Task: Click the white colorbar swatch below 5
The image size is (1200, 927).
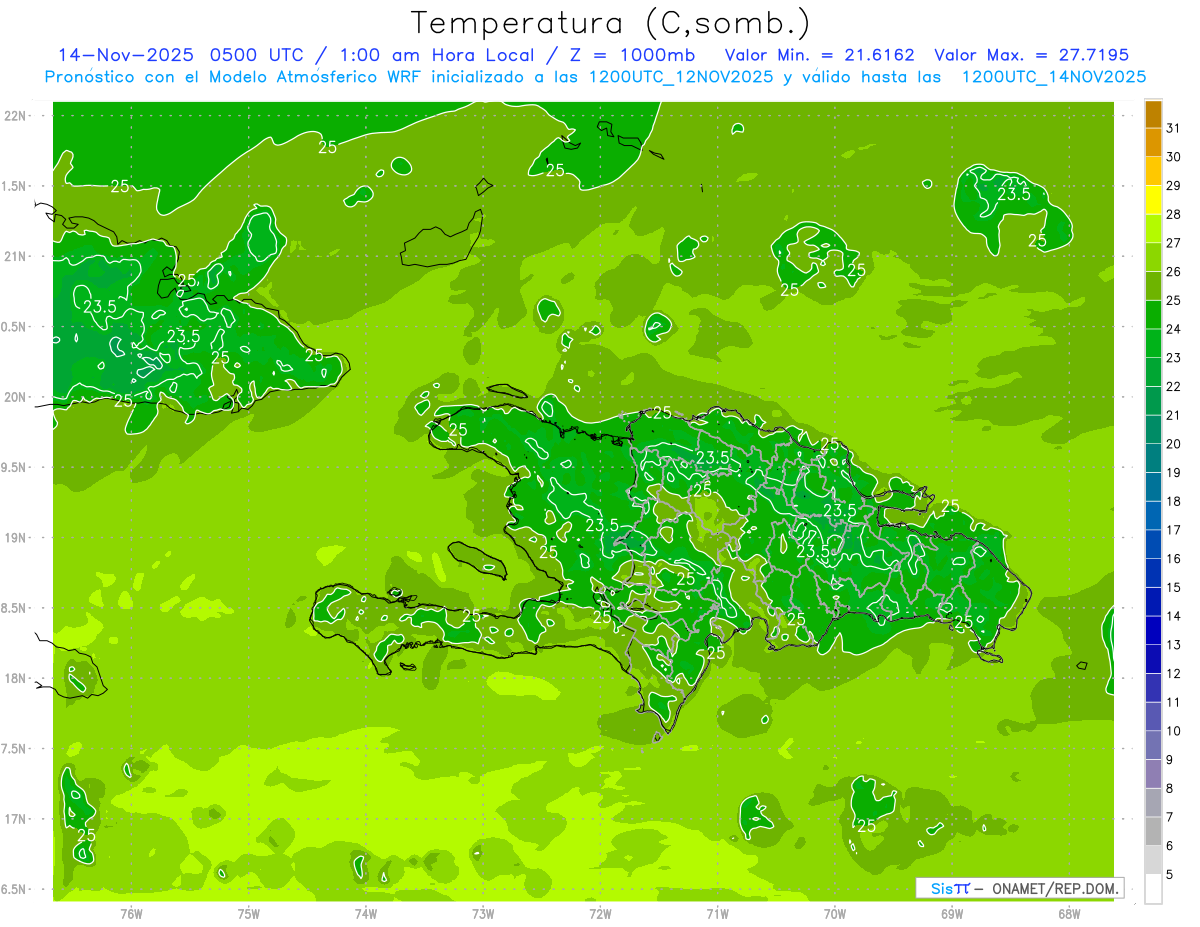Action: click(1153, 889)
